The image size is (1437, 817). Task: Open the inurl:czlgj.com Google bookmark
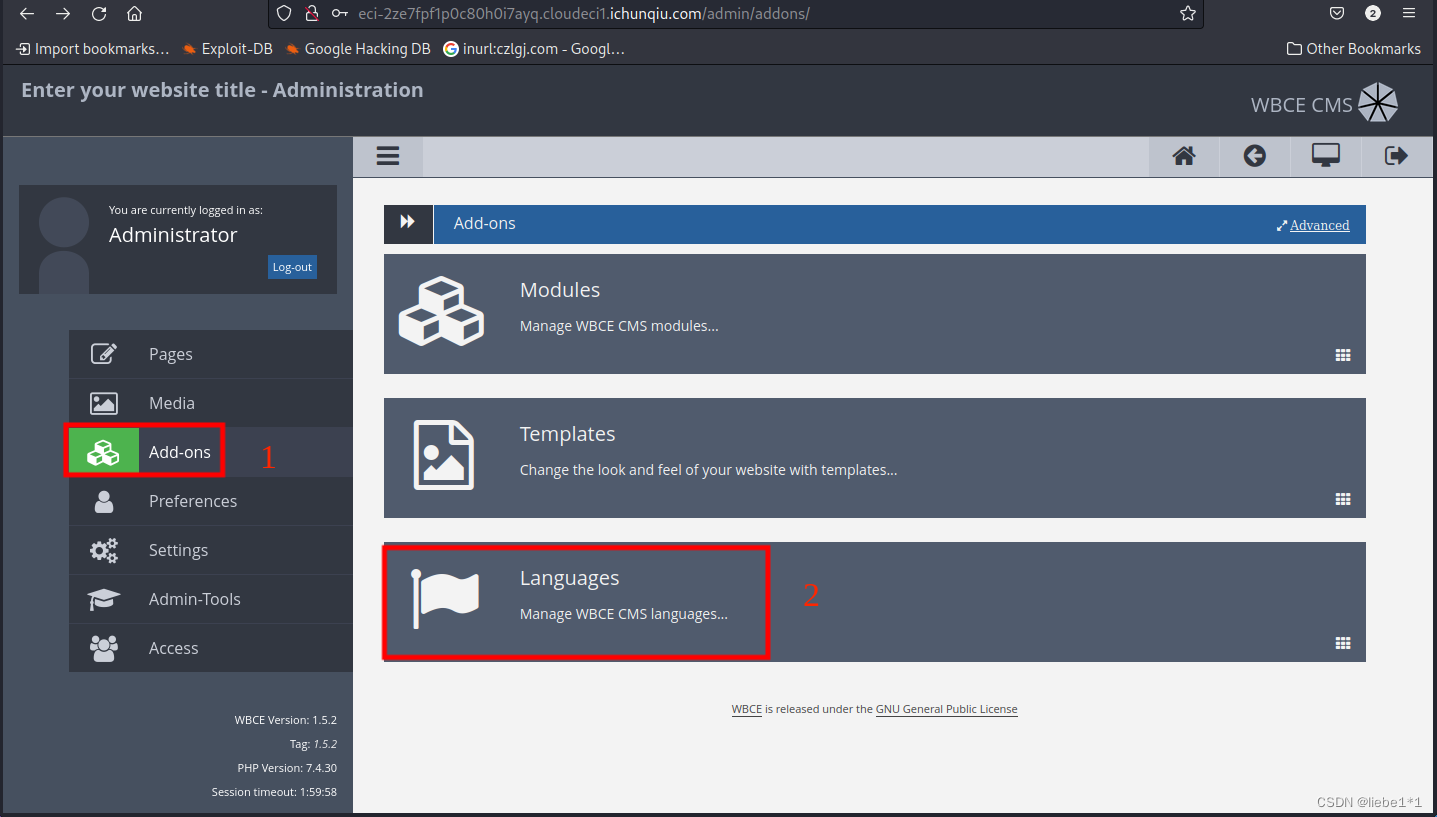pos(534,48)
